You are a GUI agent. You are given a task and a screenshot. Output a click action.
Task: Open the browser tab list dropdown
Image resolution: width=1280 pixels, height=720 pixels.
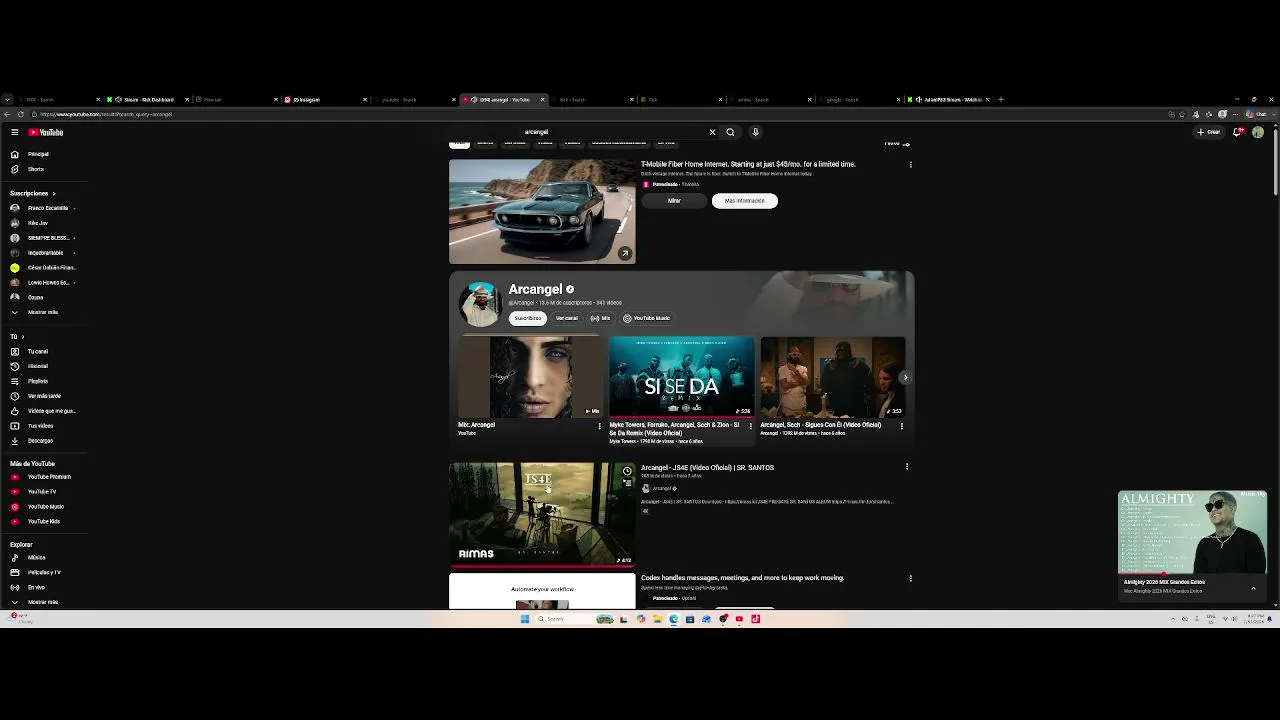click(7, 100)
